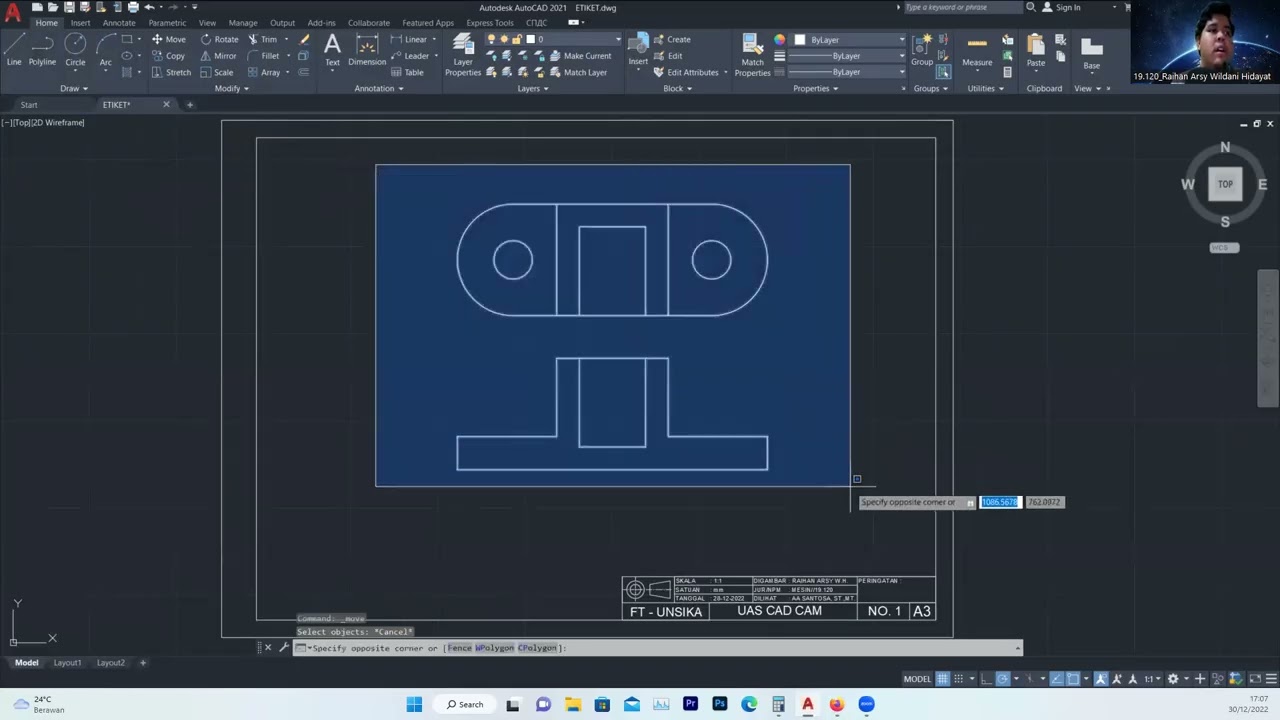Click the Insert block icon
This screenshot has width=1280, height=720.
[637, 50]
